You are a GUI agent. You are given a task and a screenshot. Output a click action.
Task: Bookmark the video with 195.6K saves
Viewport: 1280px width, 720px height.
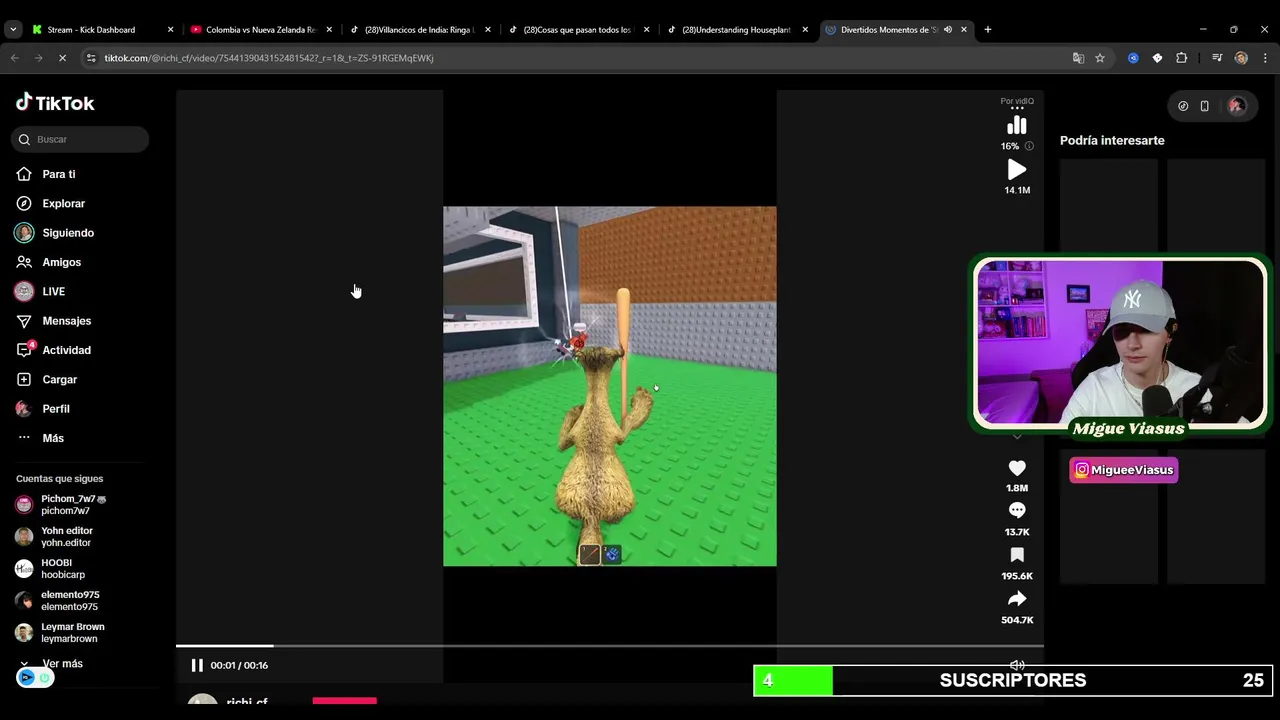[1017, 555]
